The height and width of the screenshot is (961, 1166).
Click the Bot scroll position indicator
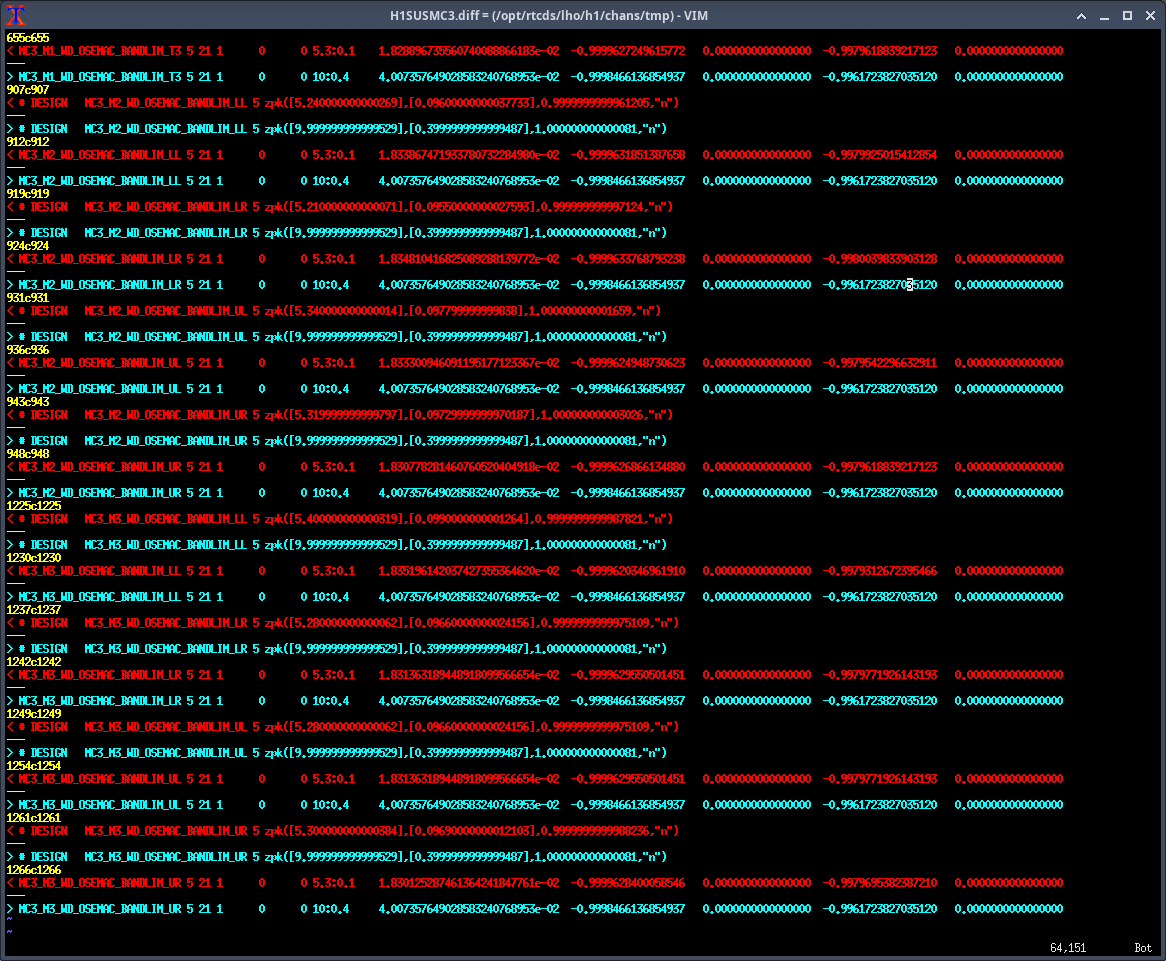point(1143,947)
